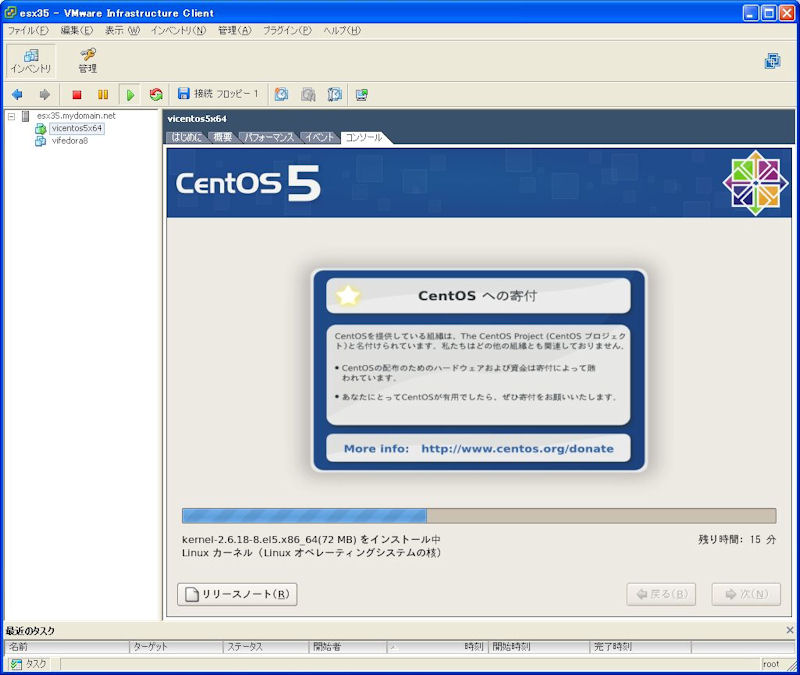
Task: Maximize the VMware Infrastructure Client window
Action: [x=769, y=13]
